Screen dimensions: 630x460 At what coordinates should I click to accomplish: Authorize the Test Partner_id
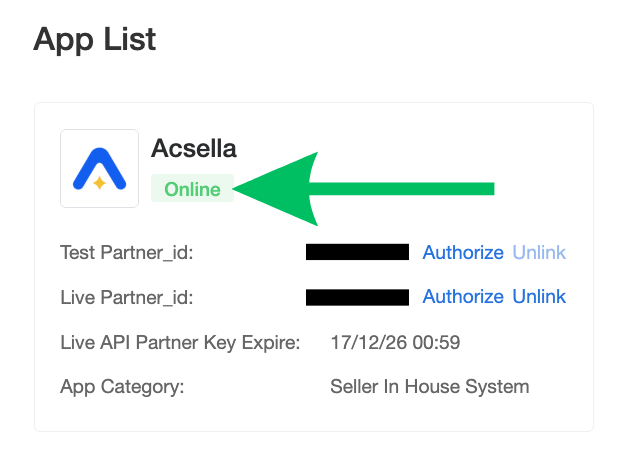point(463,253)
